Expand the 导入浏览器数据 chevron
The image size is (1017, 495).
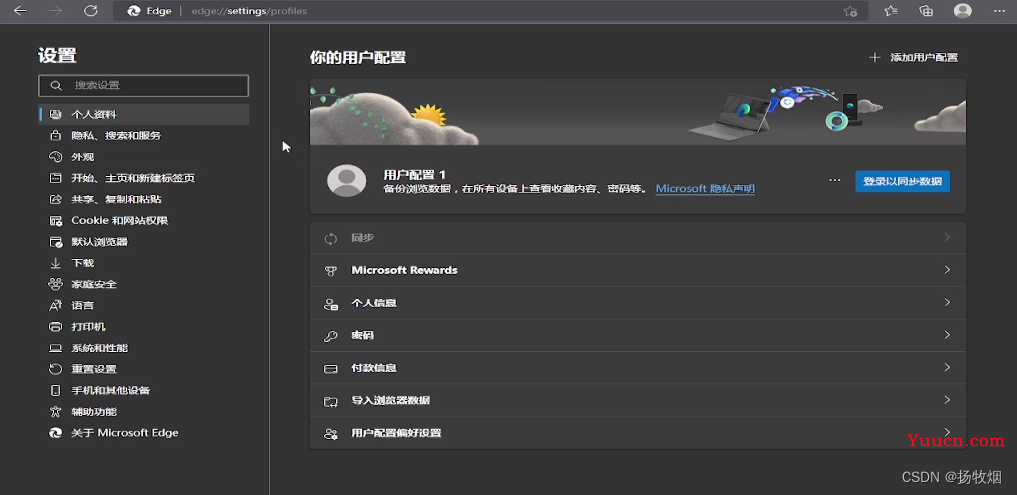947,400
